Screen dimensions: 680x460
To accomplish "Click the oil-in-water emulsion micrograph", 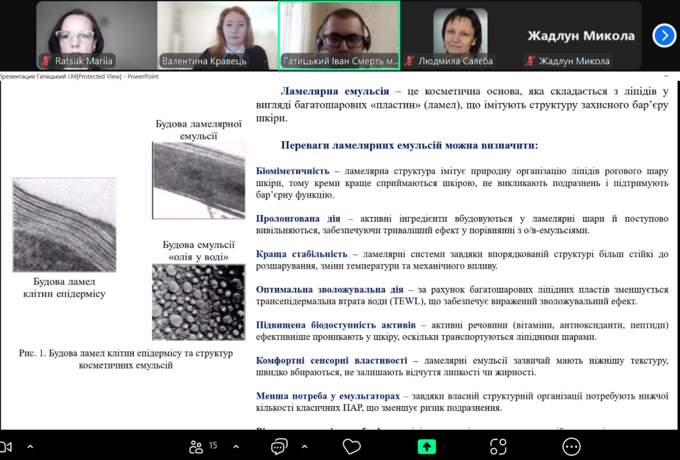I will point(198,301).
